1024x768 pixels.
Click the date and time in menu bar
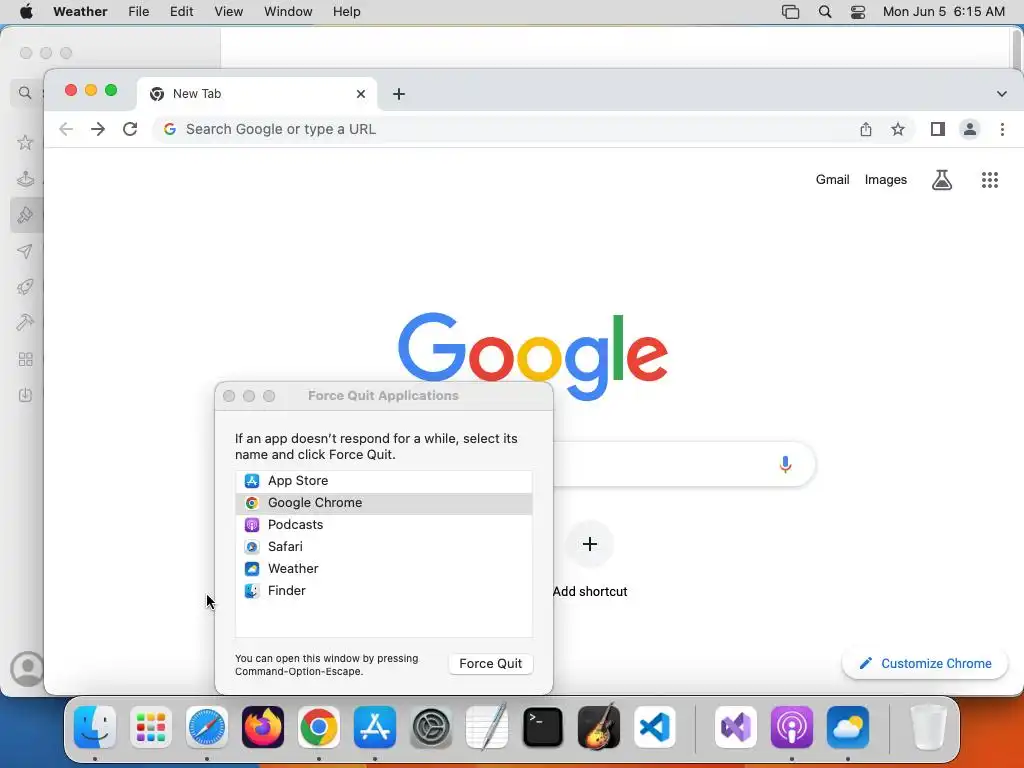[x=944, y=11]
